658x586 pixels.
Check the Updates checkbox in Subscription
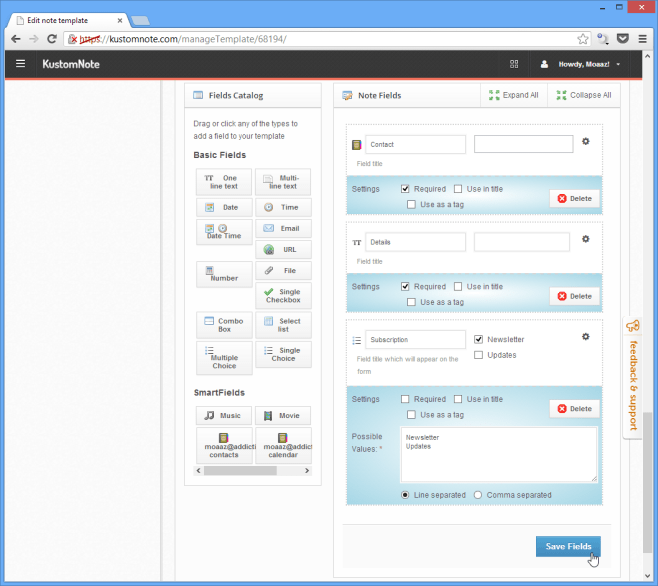click(x=479, y=355)
